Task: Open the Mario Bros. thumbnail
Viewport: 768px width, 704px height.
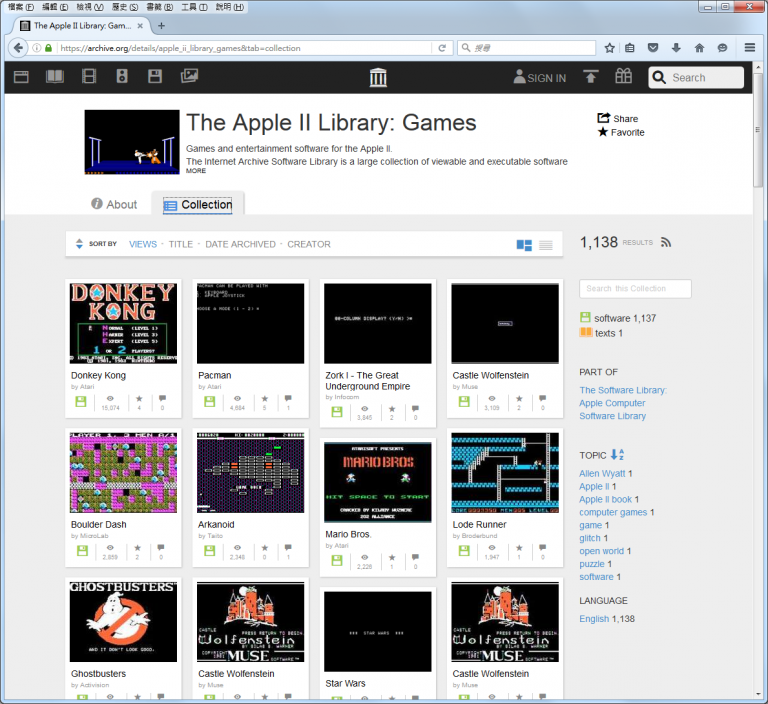Action: 378,482
